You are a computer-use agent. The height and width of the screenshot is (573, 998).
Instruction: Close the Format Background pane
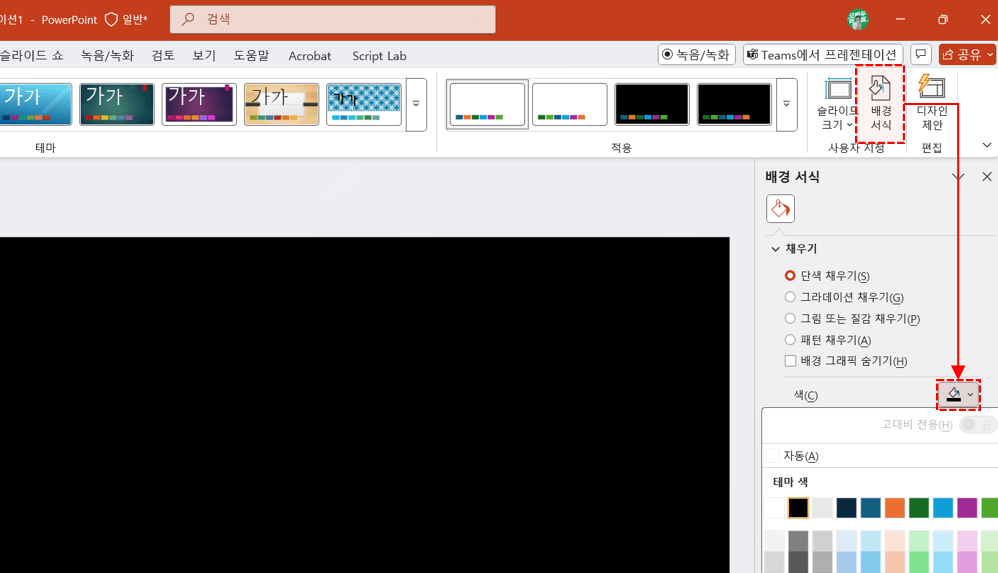click(987, 177)
